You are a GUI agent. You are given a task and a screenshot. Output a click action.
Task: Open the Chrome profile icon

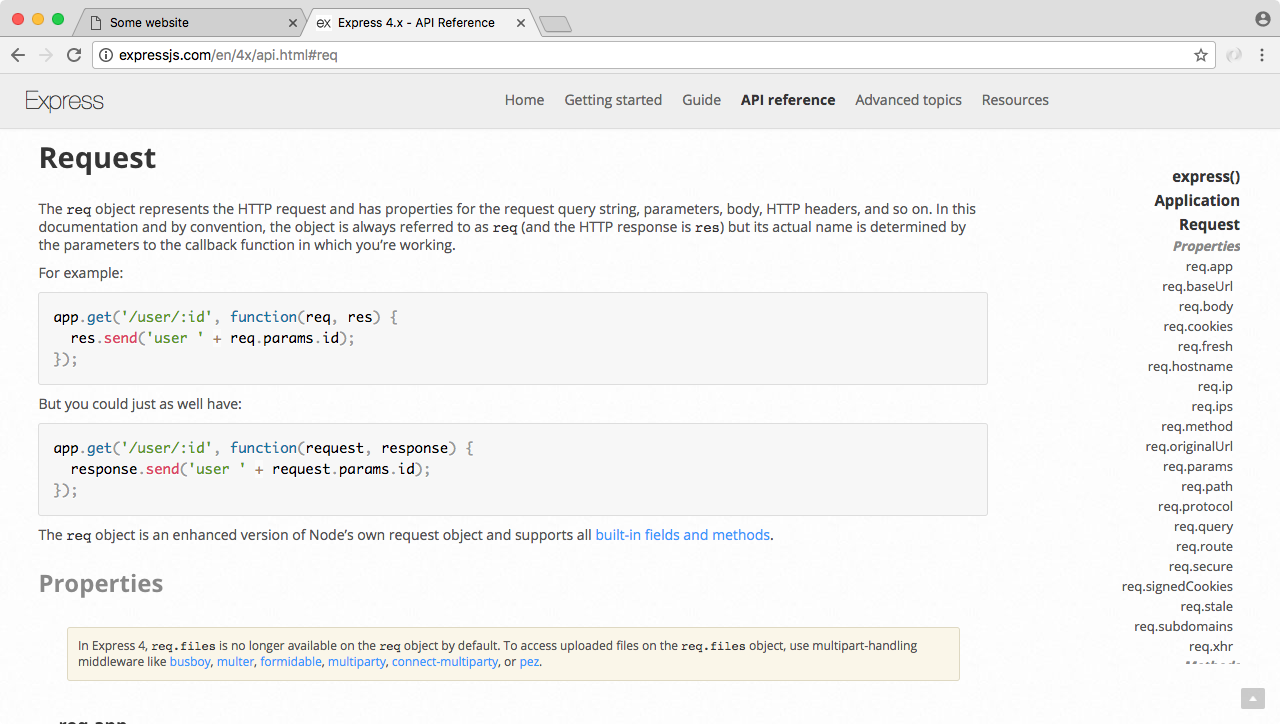click(x=1262, y=20)
